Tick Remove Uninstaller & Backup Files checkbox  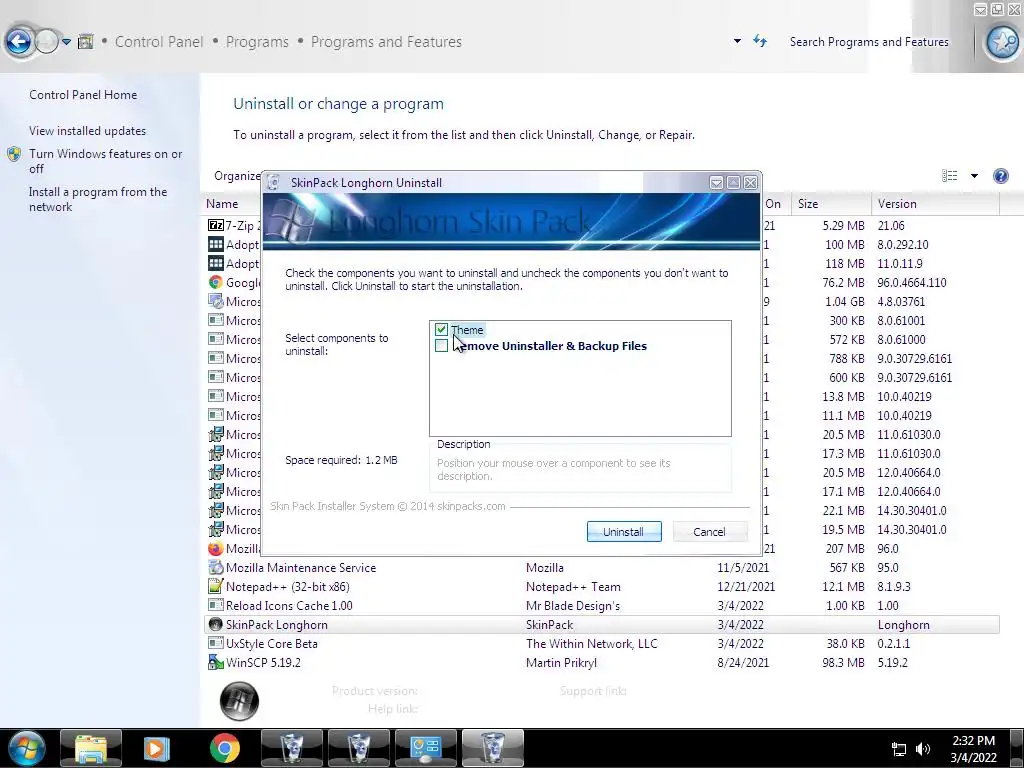coord(441,345)
